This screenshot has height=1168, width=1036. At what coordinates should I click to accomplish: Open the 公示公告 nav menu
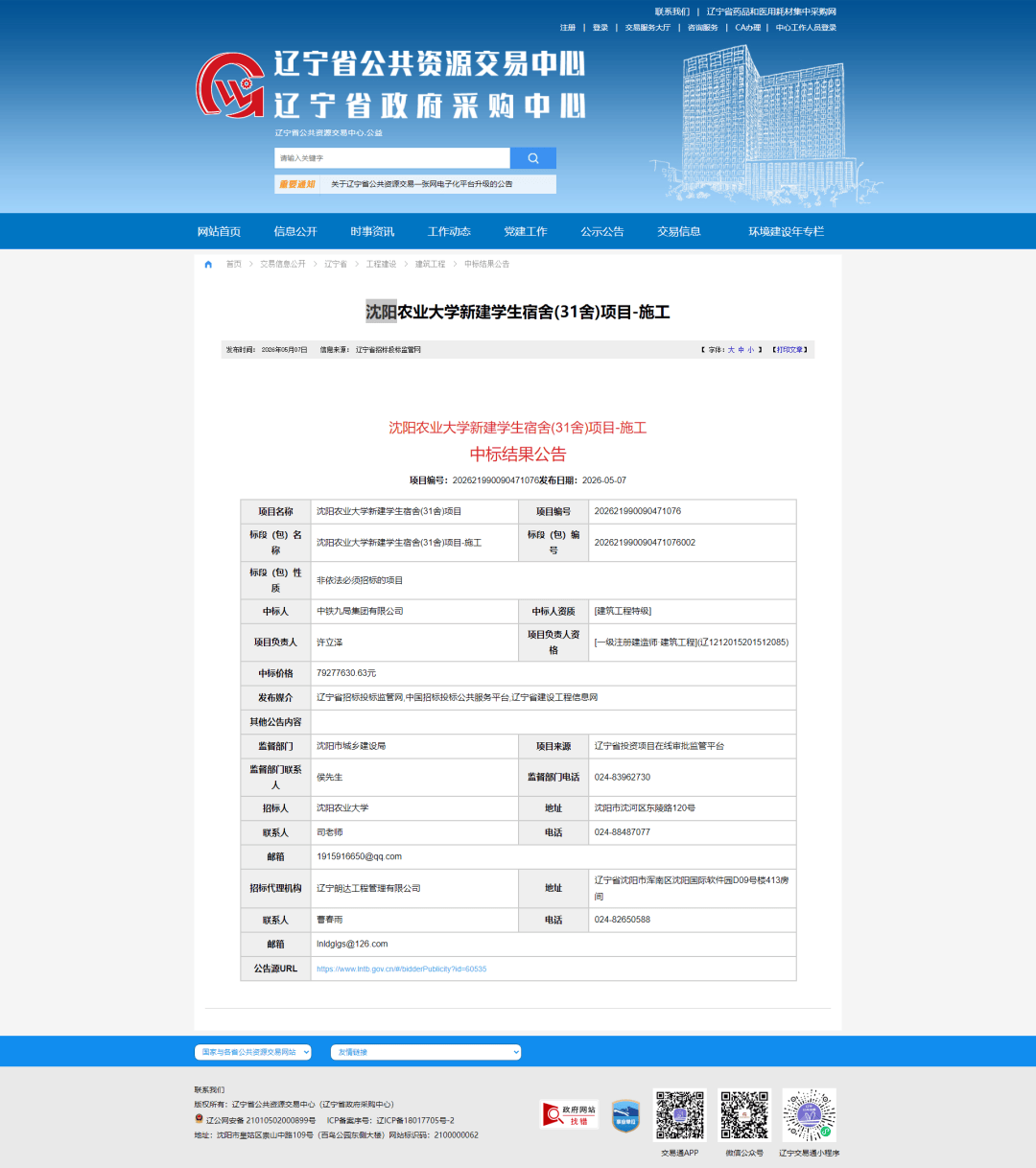point(602,231)
